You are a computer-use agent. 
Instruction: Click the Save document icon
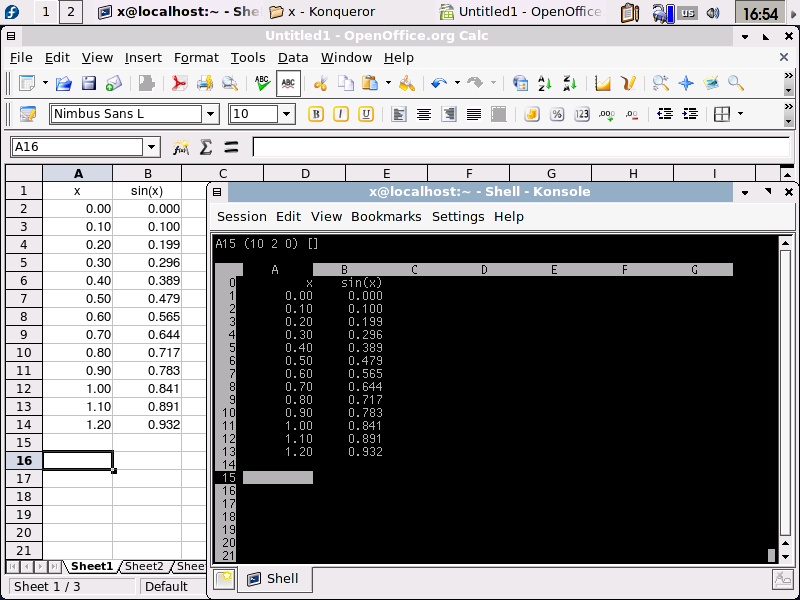pos(89,84)
